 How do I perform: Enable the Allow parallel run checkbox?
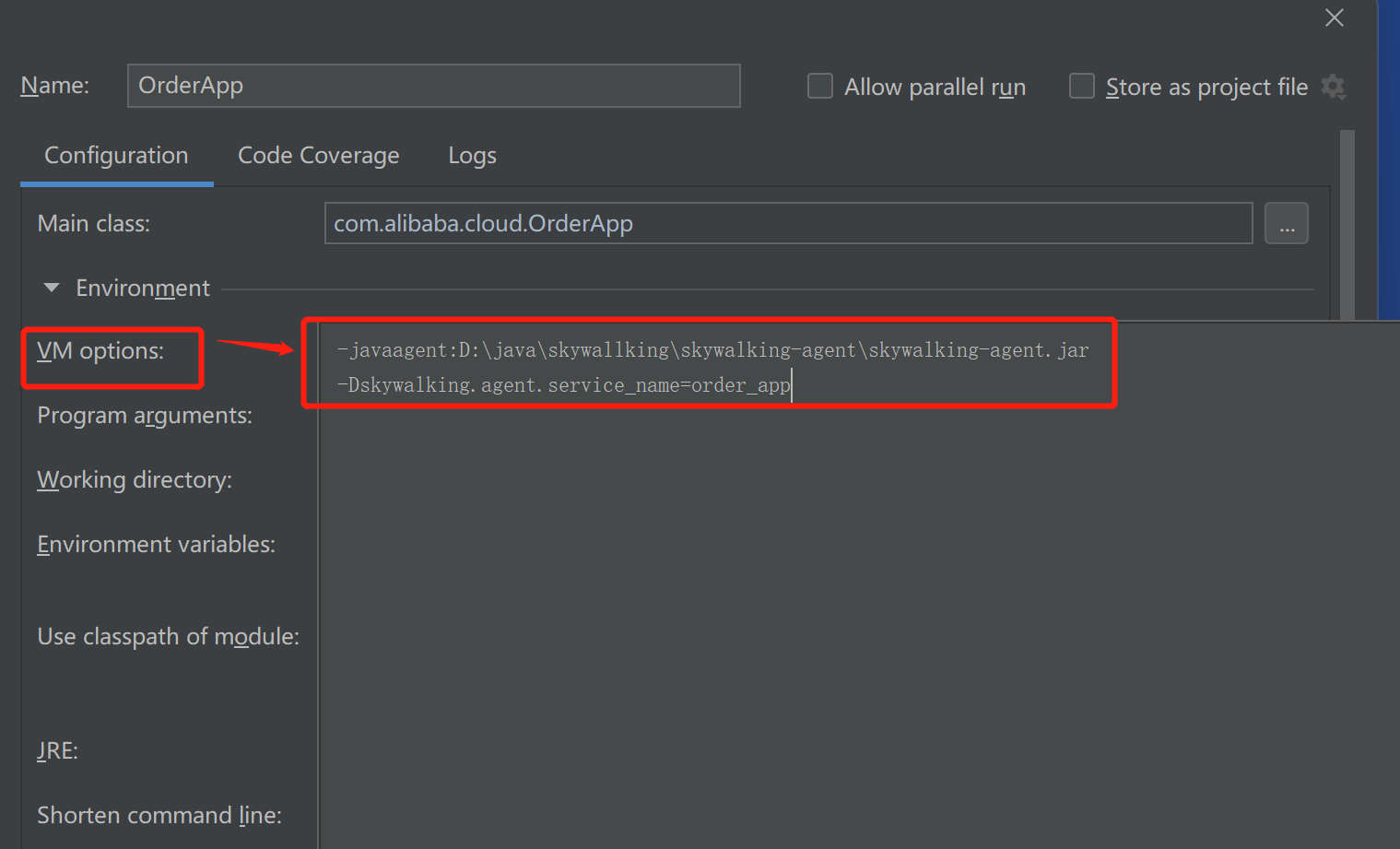pos(819,86)
